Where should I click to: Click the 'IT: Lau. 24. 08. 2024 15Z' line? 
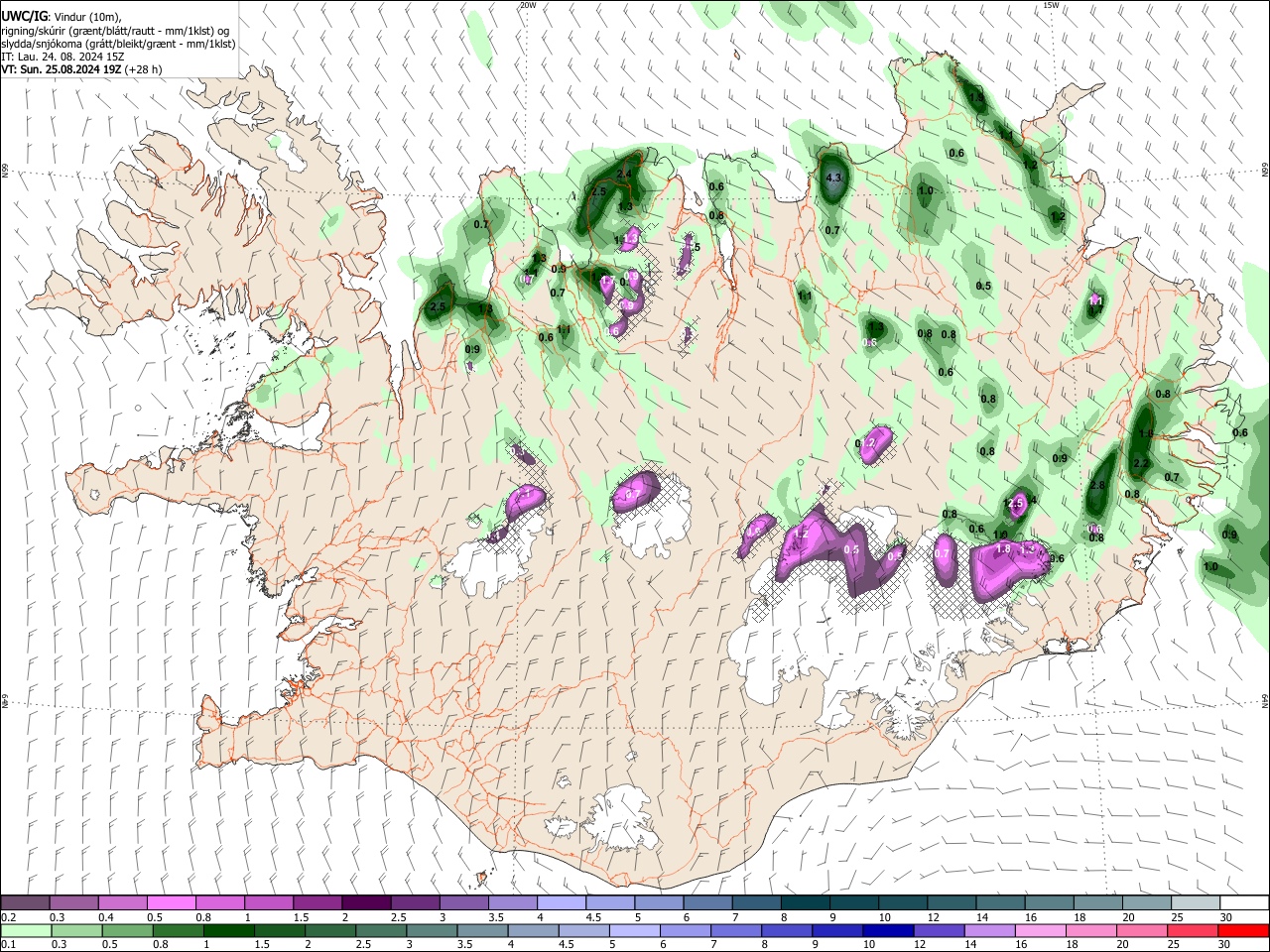pos(63,57)
